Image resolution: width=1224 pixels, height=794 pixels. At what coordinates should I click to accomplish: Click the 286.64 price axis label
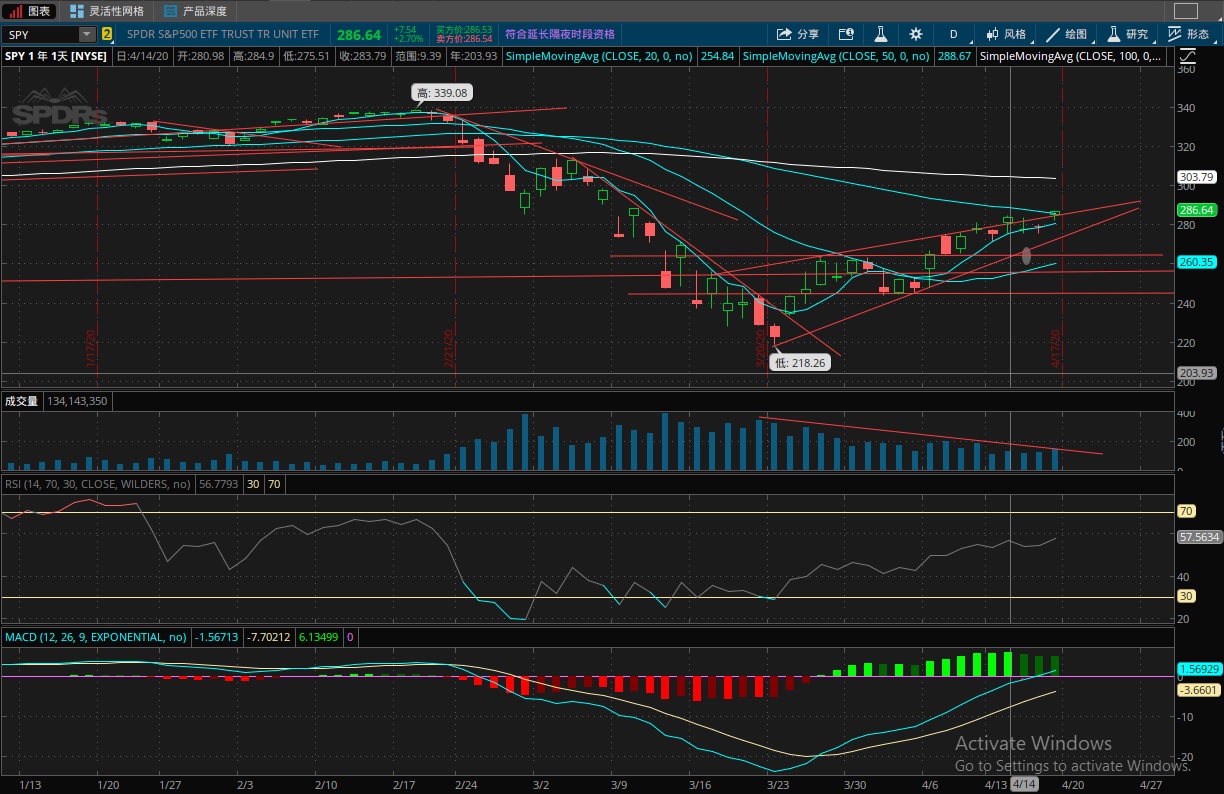pyautogui.click(x=1196, y=210)
